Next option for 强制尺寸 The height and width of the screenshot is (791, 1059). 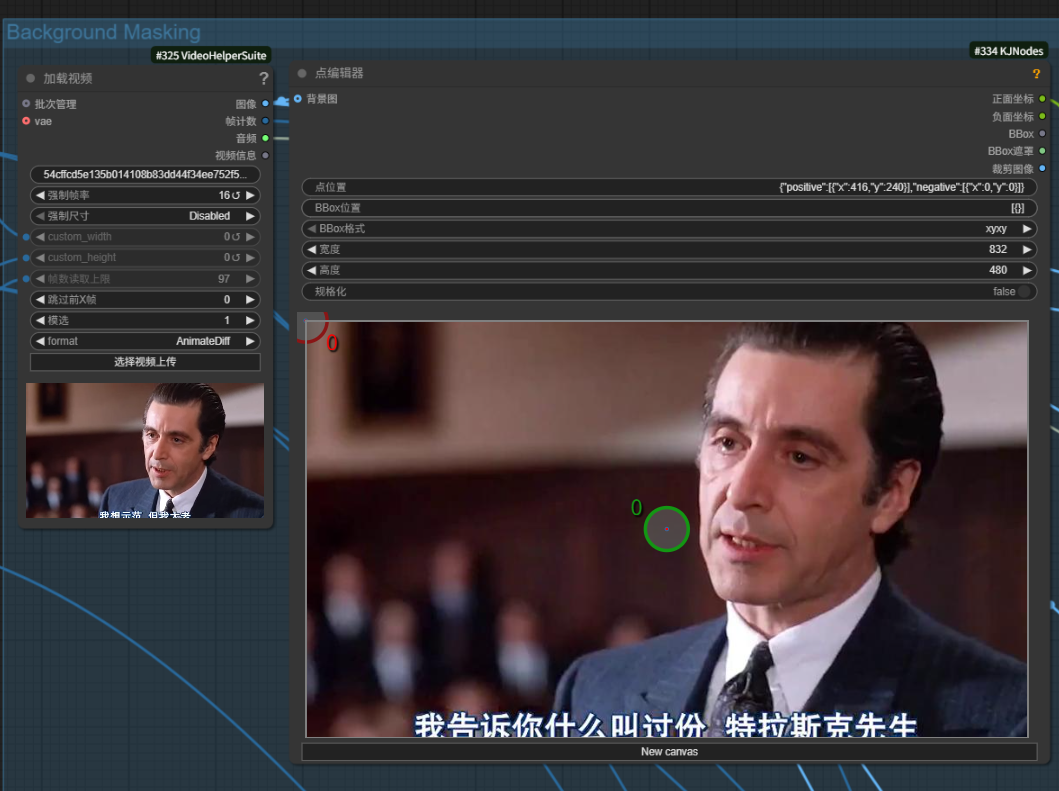251,216
